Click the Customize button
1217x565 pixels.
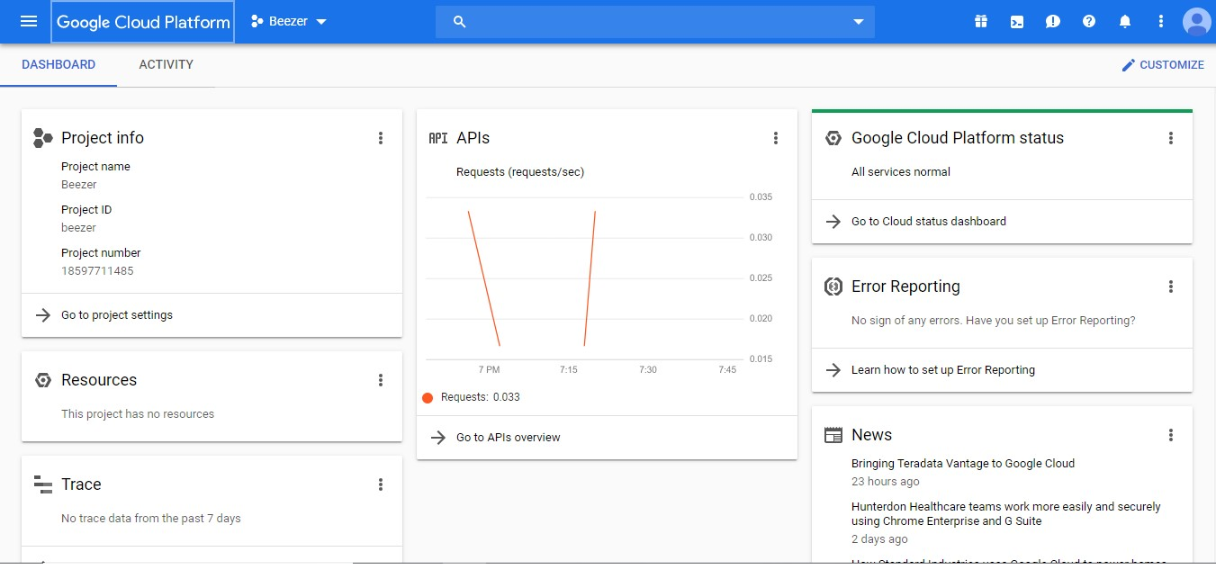point(1162,65)
